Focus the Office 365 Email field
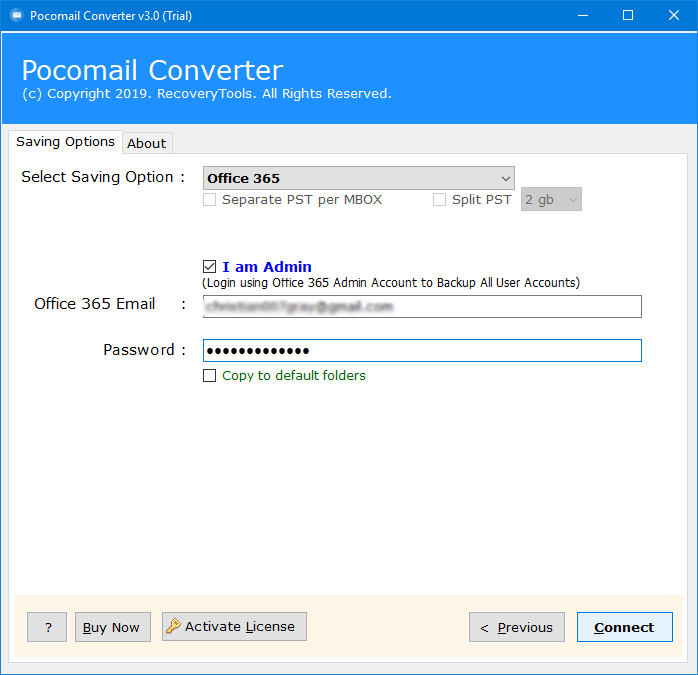 pyautogui.click(x=422, y=306)
